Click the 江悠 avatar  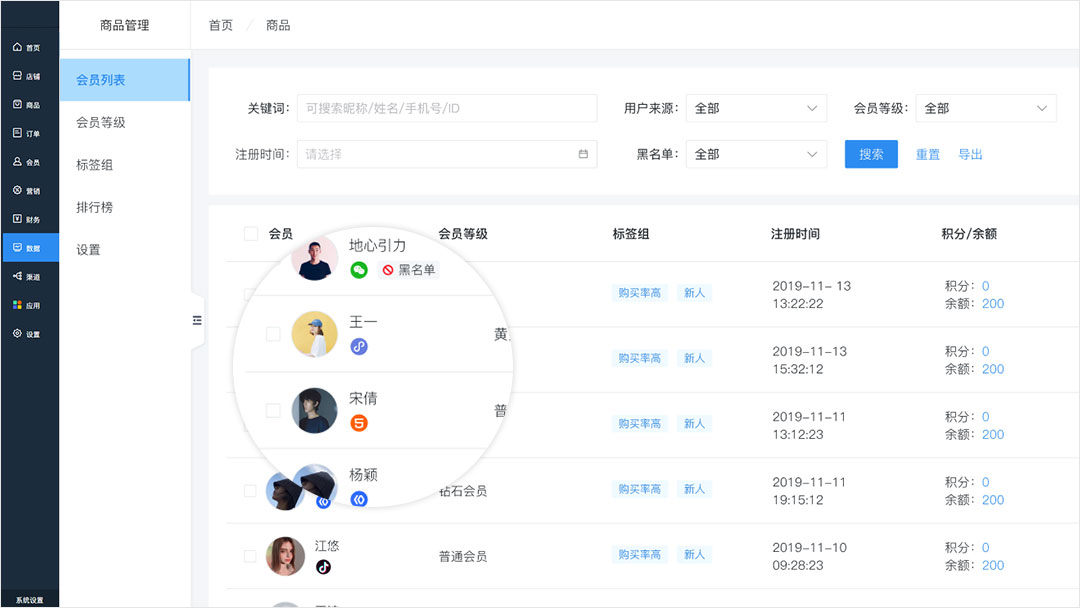point(285,556)
